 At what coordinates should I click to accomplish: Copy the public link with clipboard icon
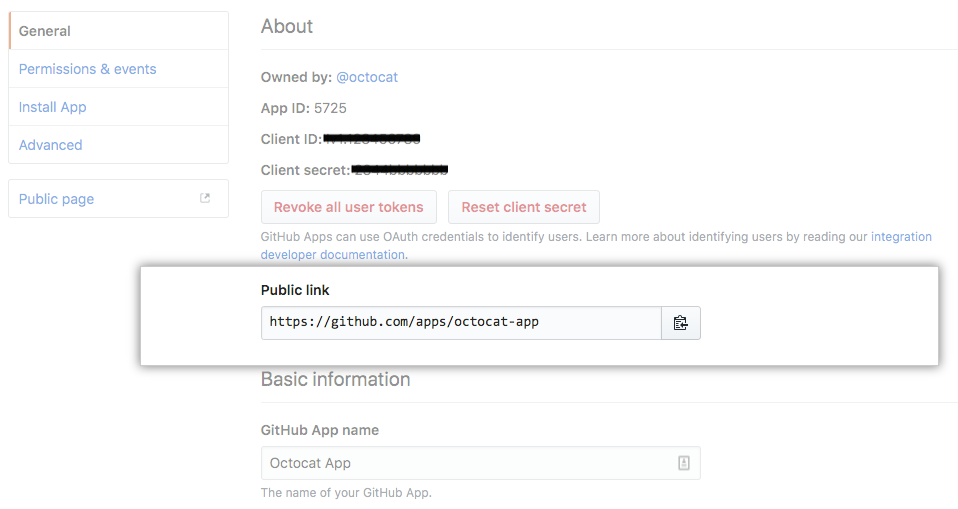[x=681, y=323]
